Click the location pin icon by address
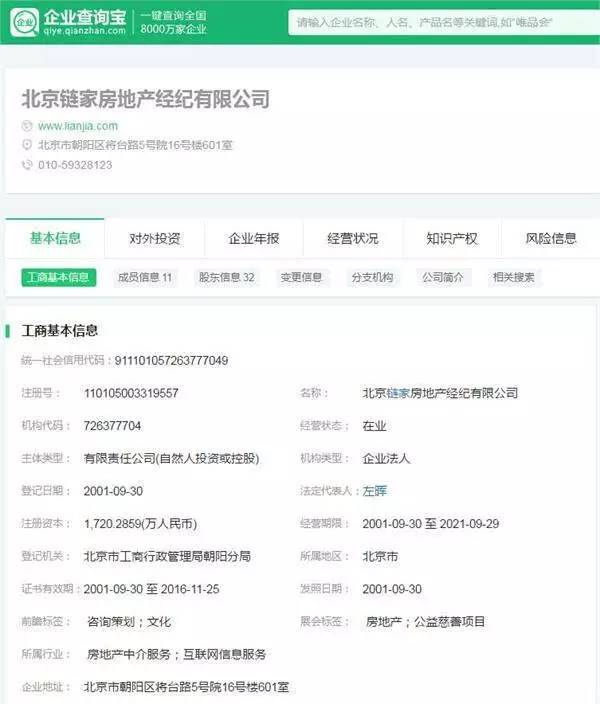This screenshot has height=704, width=600. click(x=27, y=145)
